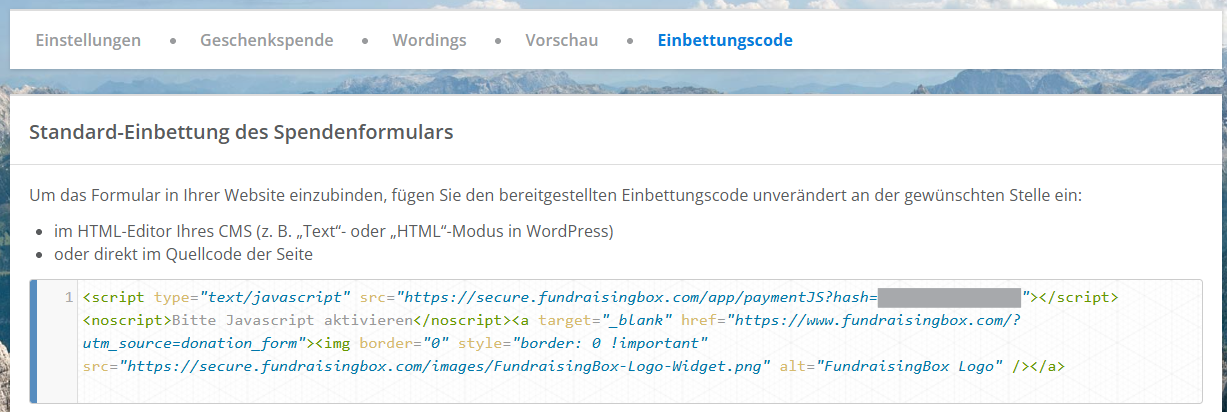Screen dimensions: 1227x412
Task: Select the Einbettungscode tab
Action: tap(725, 41)
